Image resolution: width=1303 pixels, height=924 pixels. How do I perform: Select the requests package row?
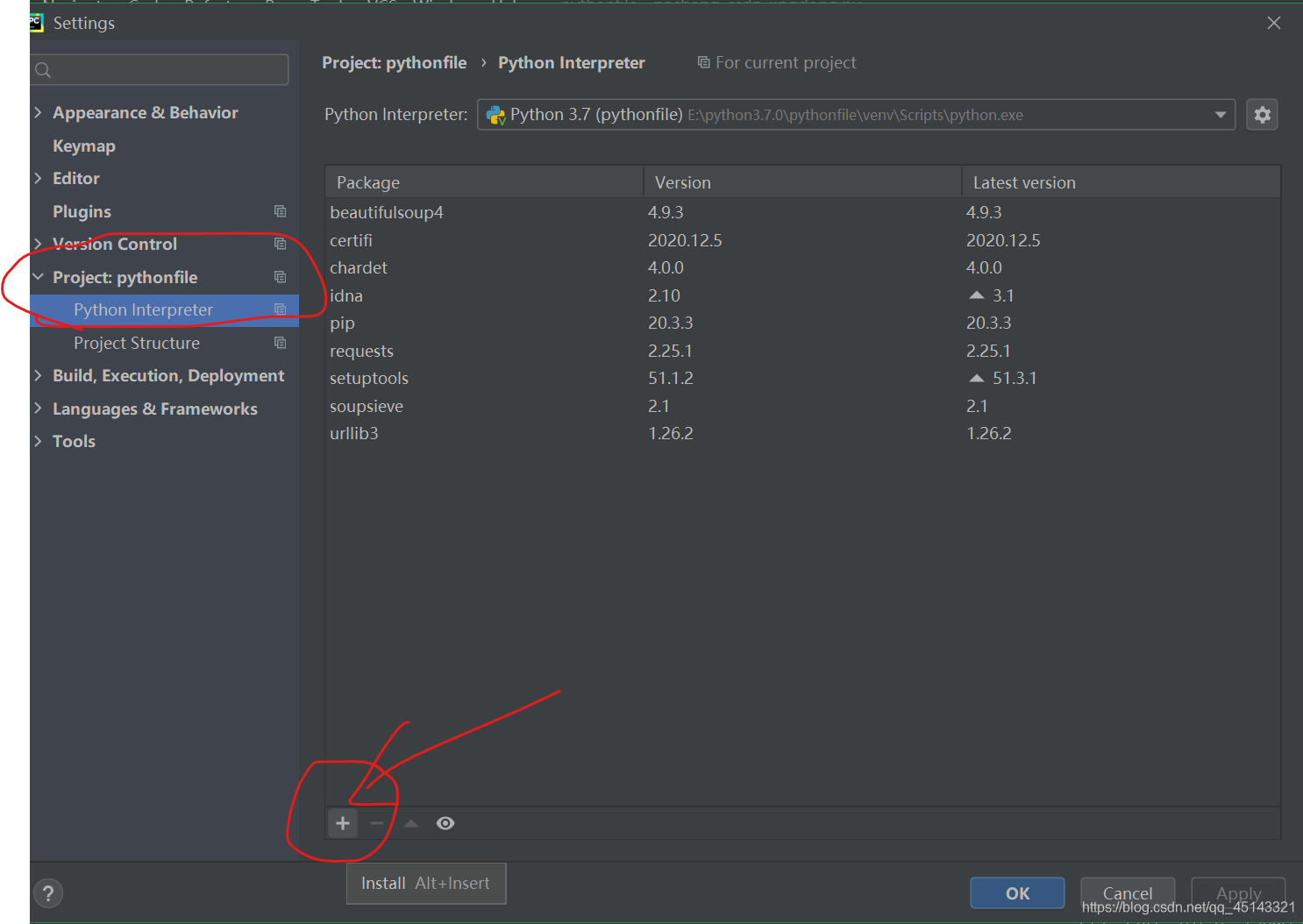[802, 351]
